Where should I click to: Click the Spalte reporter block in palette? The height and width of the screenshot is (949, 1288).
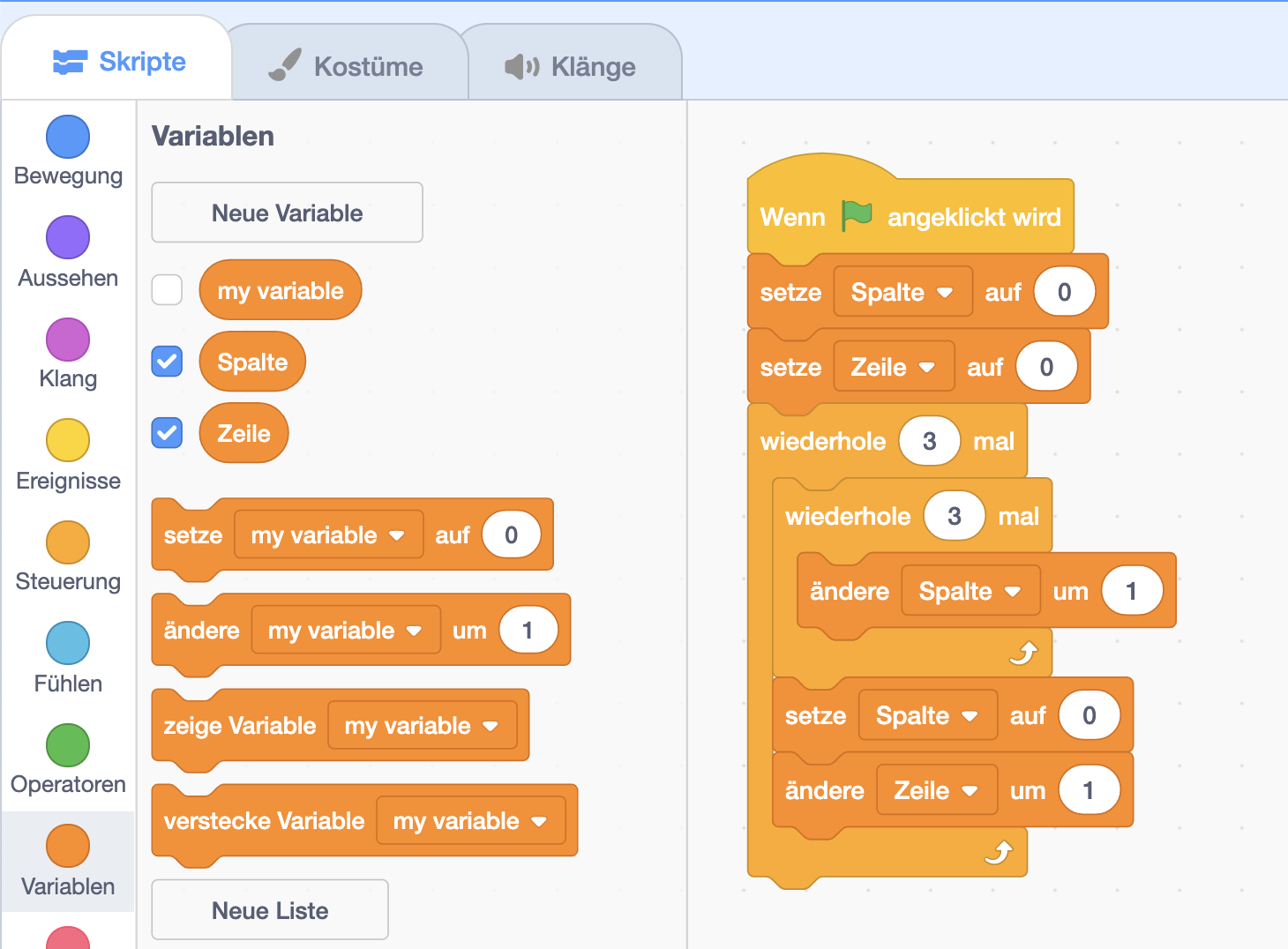coord(252,362)
